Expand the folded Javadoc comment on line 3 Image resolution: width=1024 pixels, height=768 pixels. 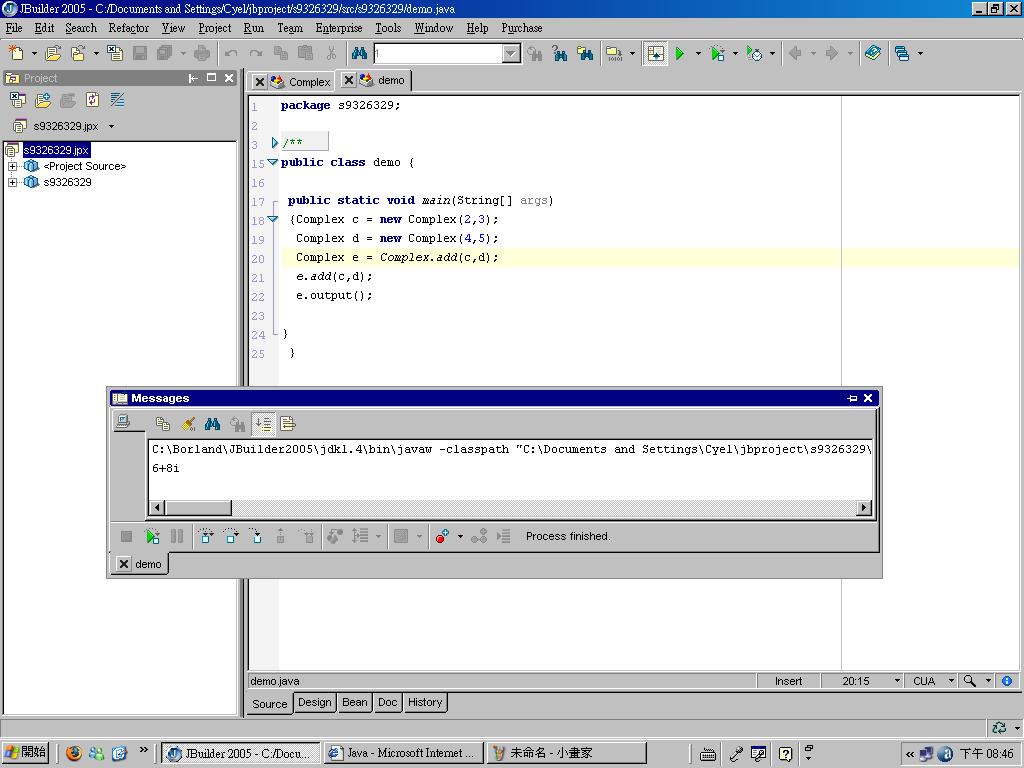pos(274,142)
